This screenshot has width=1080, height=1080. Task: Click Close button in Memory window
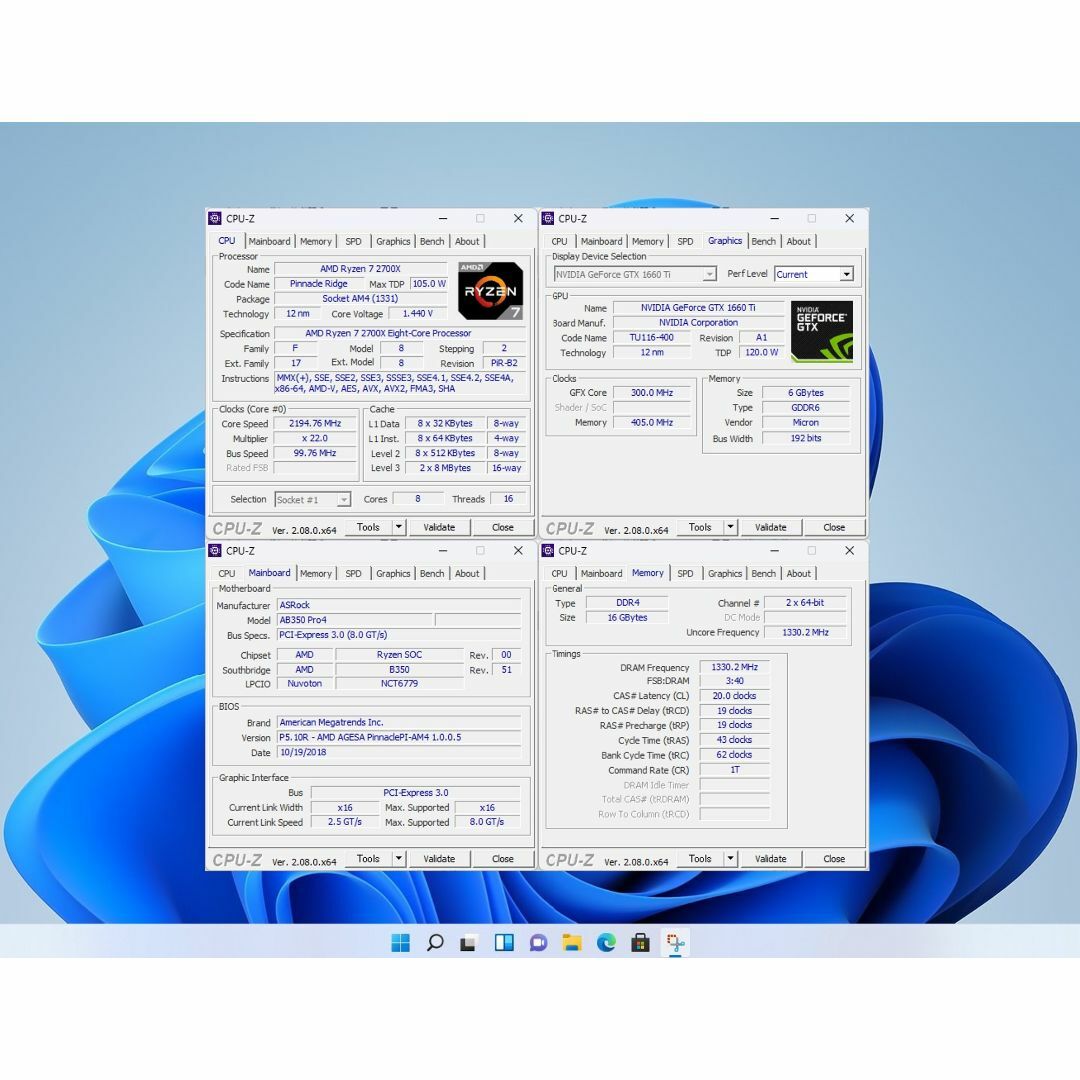834,858
